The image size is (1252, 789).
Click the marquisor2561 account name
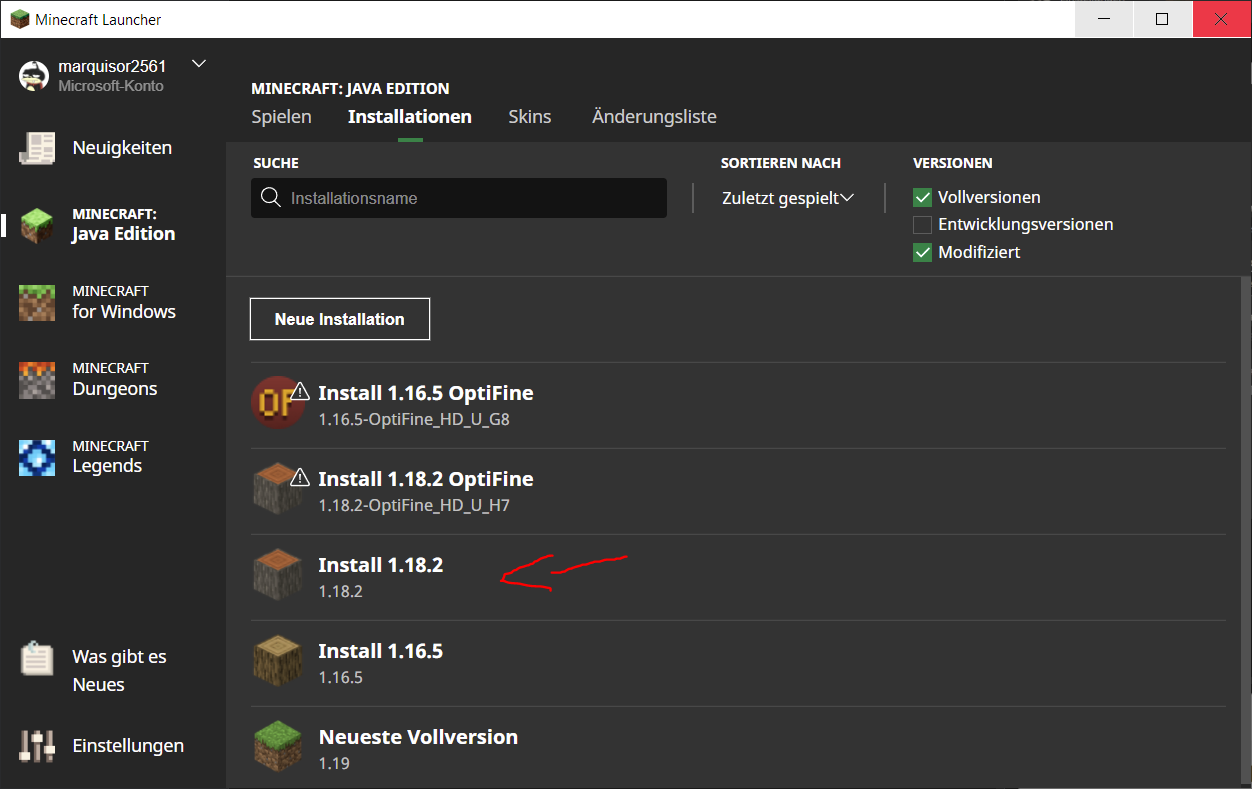112,66
